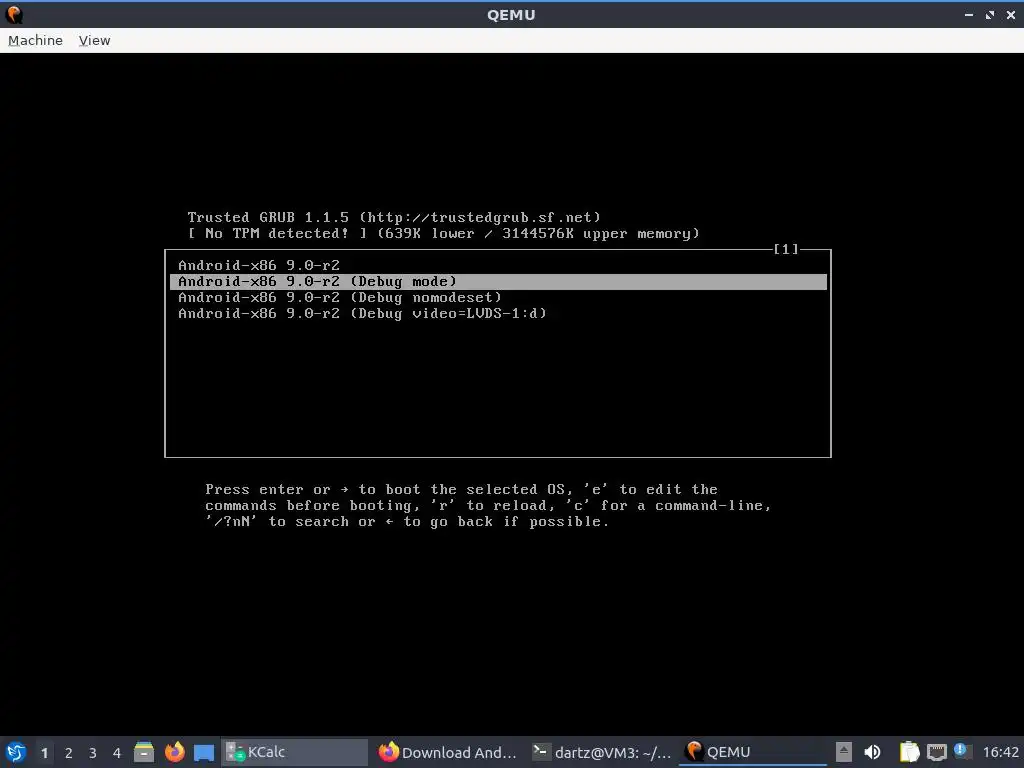Close the QEMU window
This screenshot has width=1024, height=768.
click(x=1011, y=14)
